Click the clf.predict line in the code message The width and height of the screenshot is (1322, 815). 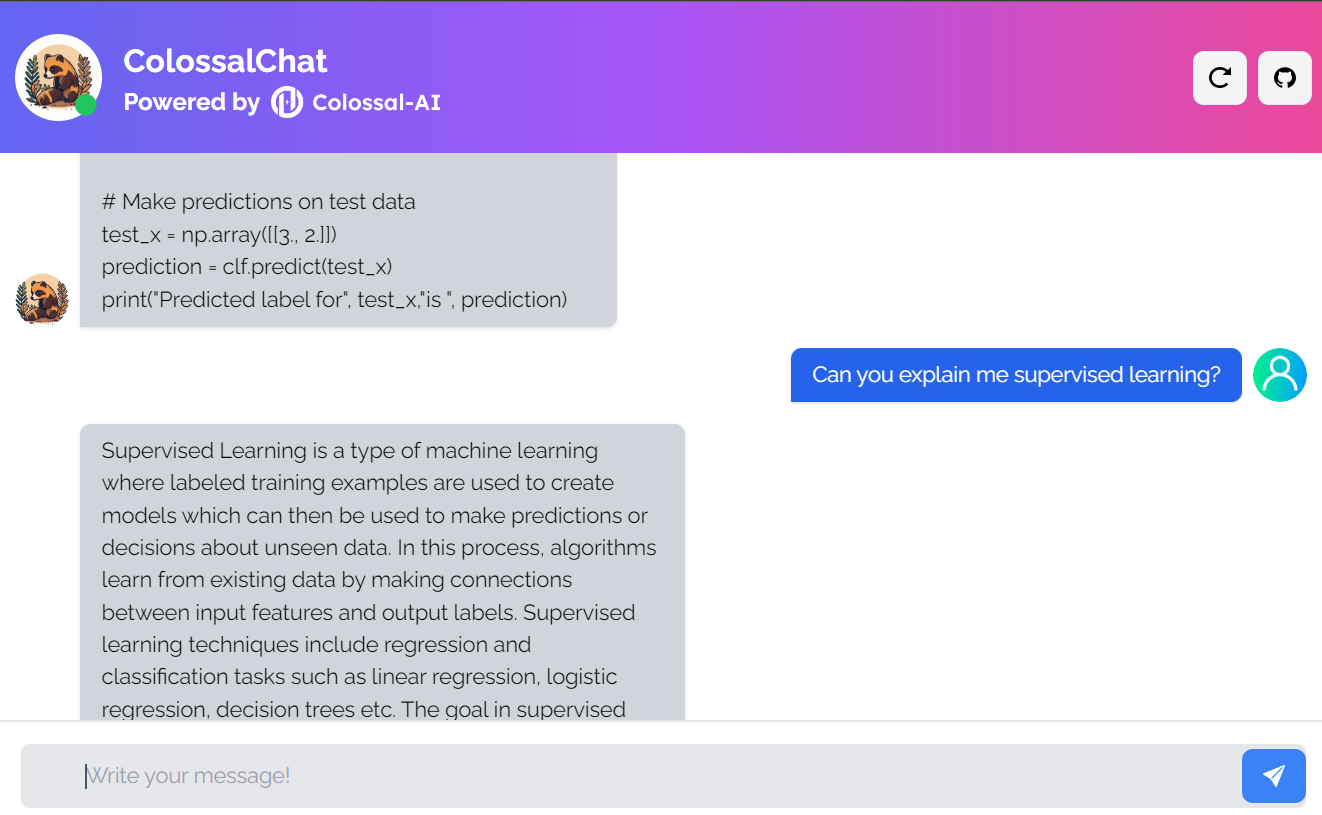point(244,266)
